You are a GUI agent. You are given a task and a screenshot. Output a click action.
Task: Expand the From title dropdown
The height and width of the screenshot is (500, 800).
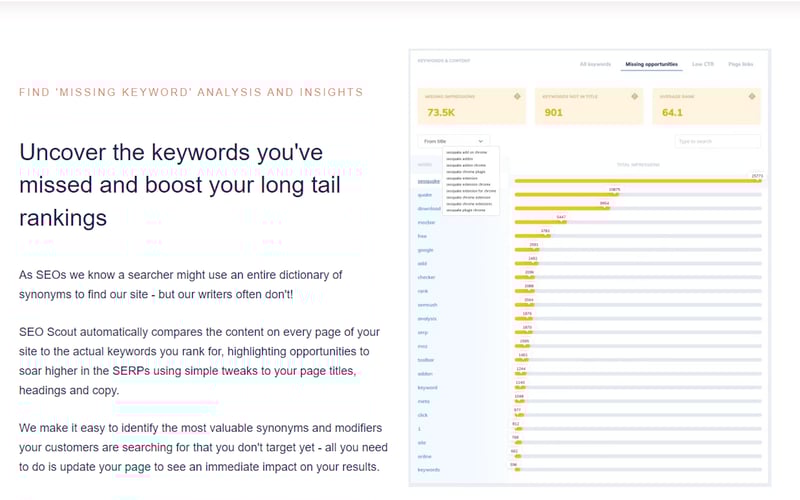[x=454, y=141]
